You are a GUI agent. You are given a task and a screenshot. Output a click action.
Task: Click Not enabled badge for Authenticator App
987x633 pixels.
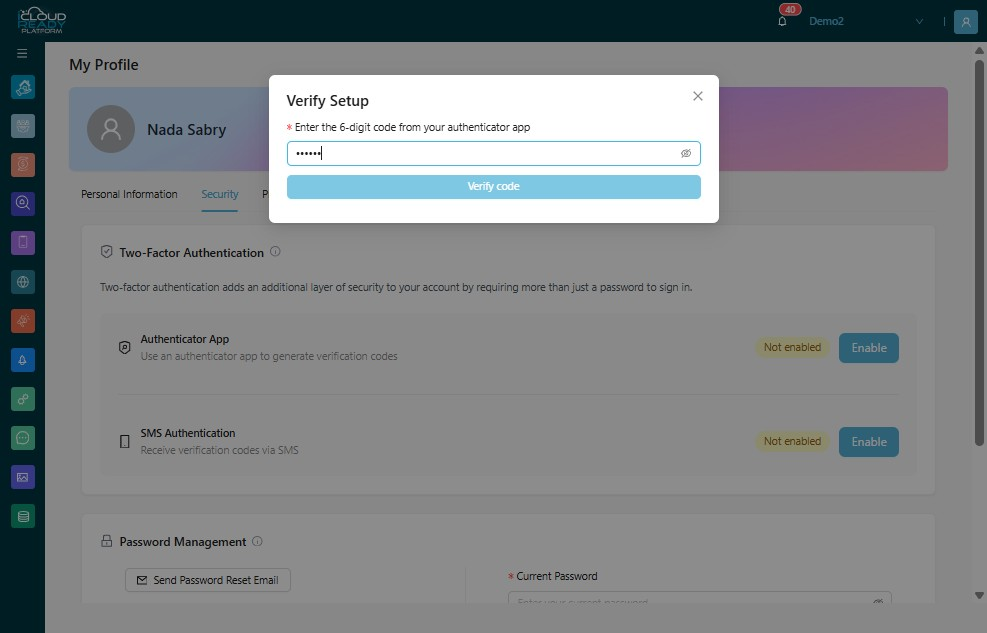coord(792,347)
